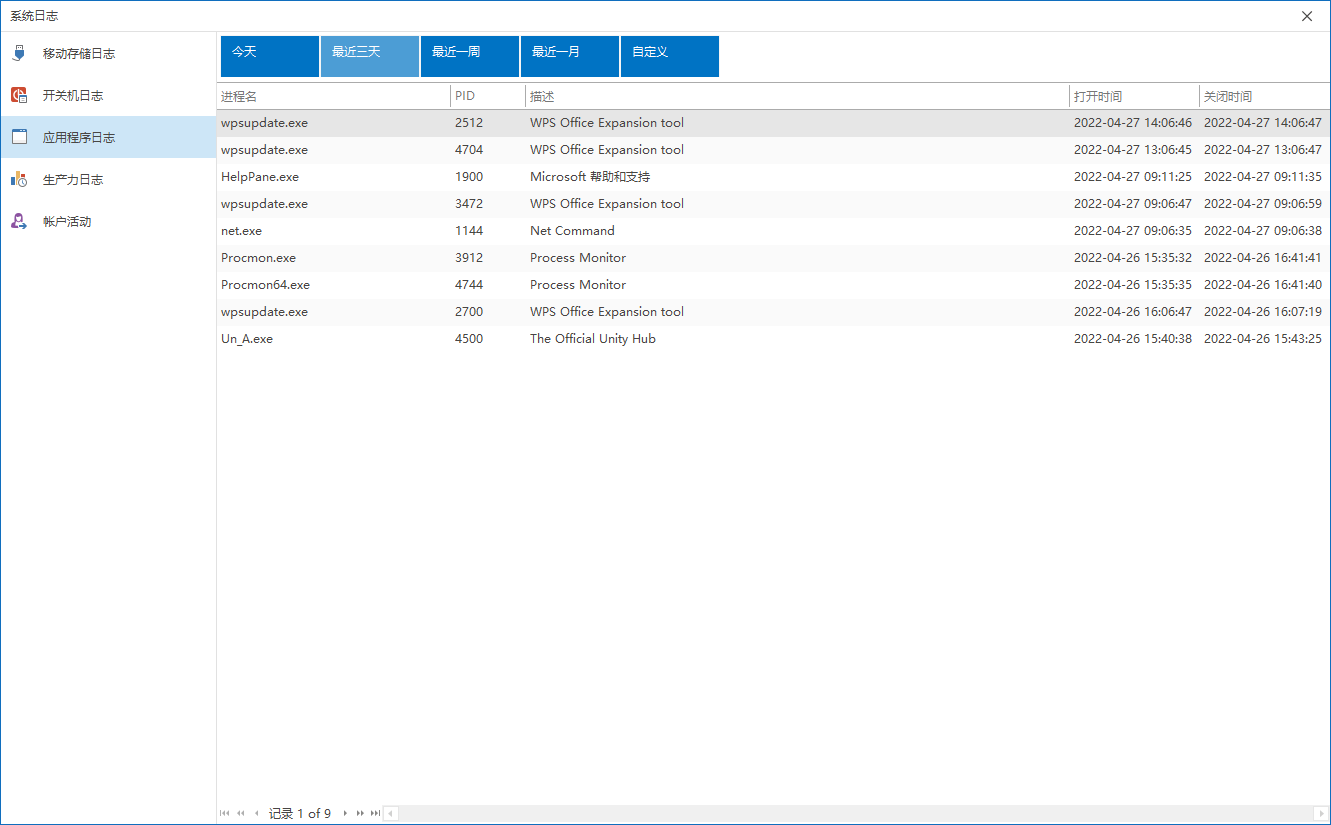Open 移动存储日志 section
The image size is (1331, 825).
click(108, 53)
